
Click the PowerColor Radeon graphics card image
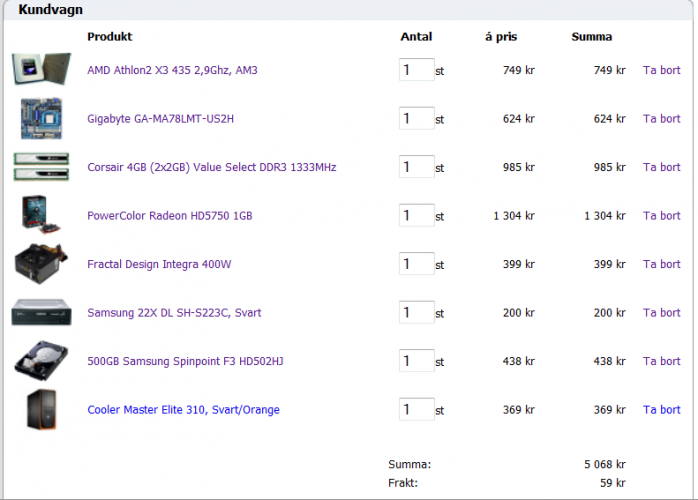click(x=41, y=215)
